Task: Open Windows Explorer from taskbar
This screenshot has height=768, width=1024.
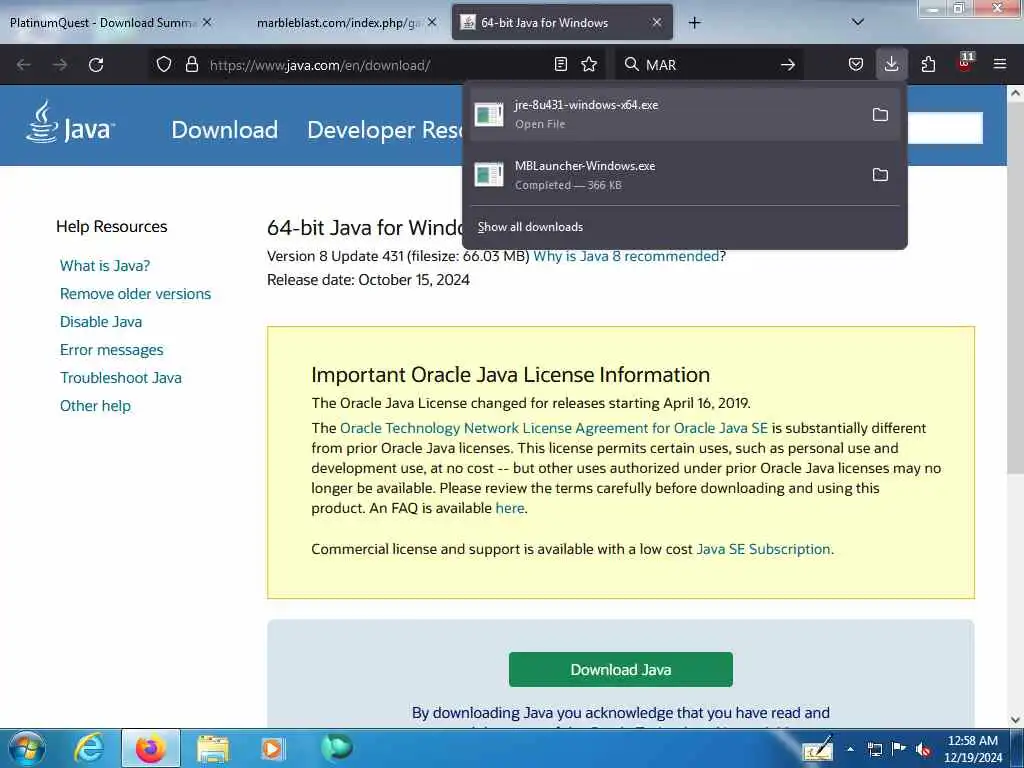Action: pyautogui.click(x=213, y=748)
